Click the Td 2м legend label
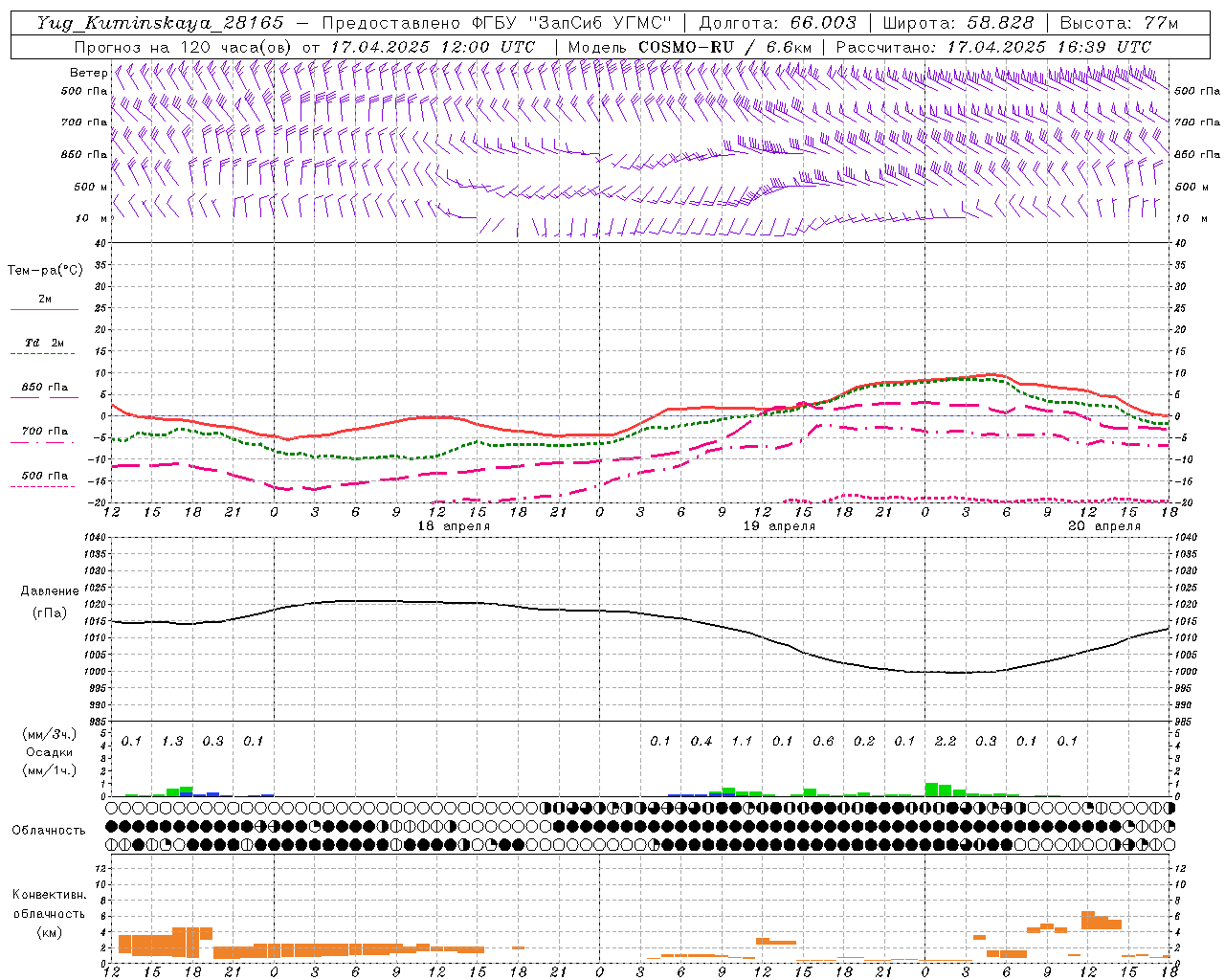Image resolution: width=1225 pixels, height=980 pixels. (x=44, y=342)
